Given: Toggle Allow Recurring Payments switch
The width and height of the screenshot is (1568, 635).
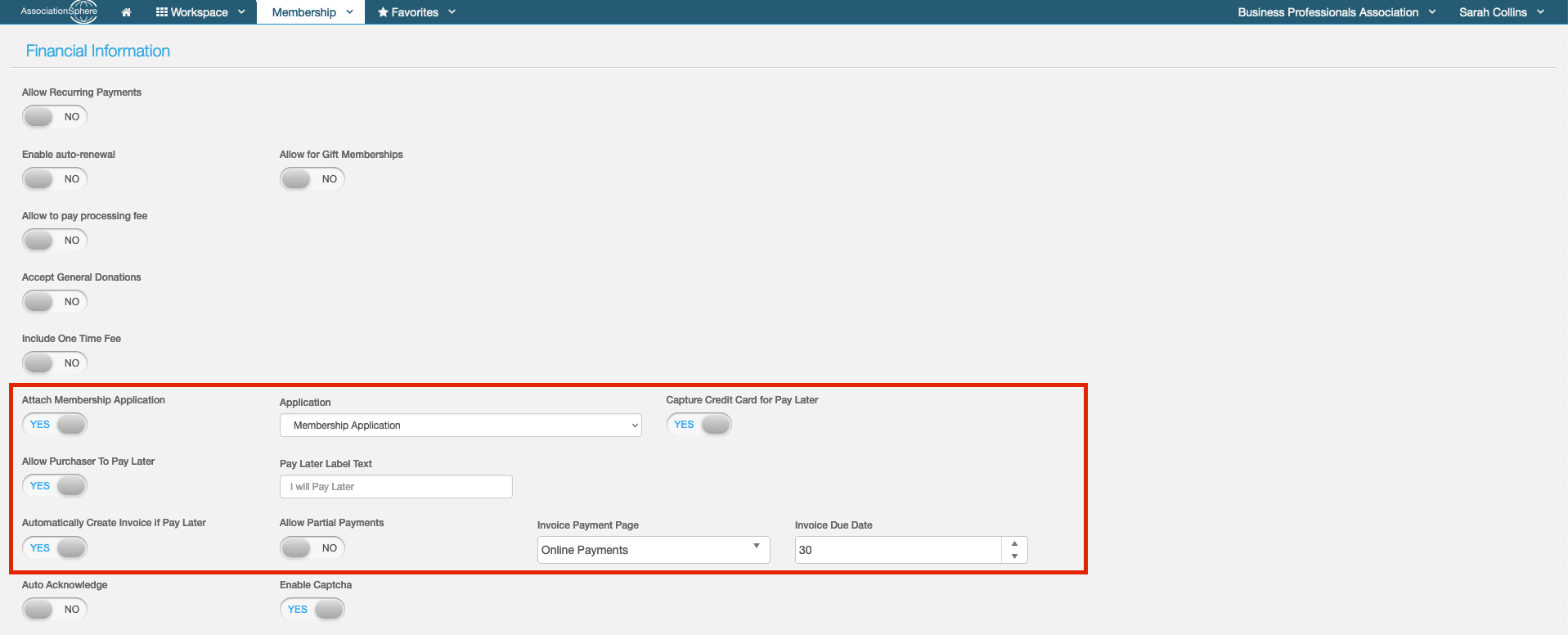Looking at the screenshot, I should (x=55, y=117).
